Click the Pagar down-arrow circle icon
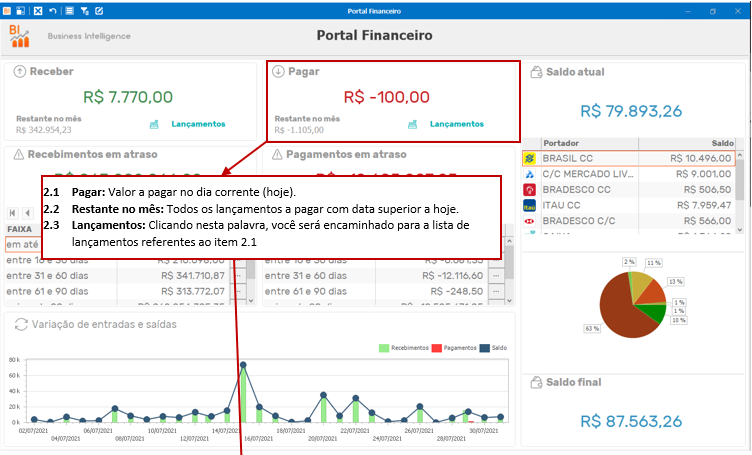Viewport: 752px width, 455px height. 278,71
